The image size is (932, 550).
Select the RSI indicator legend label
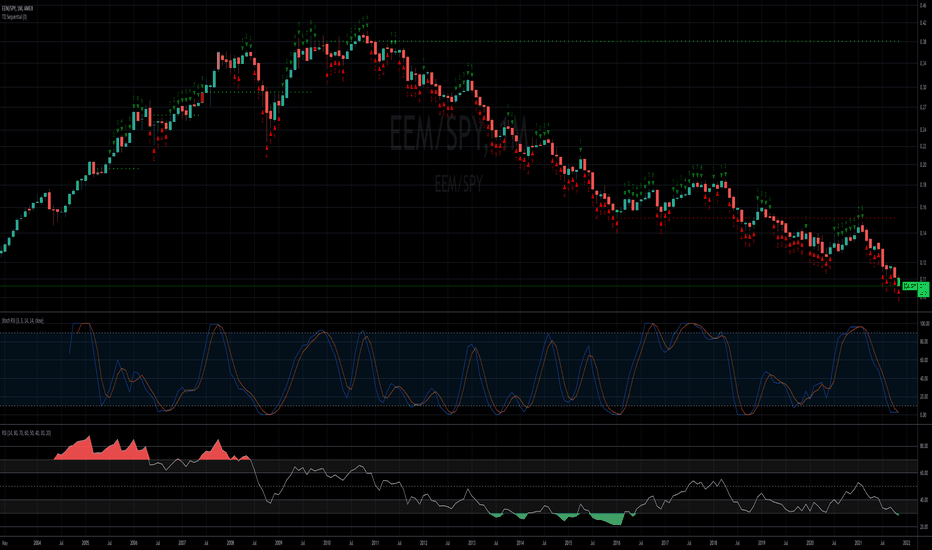pyautogui.click(x=26, y=433)
